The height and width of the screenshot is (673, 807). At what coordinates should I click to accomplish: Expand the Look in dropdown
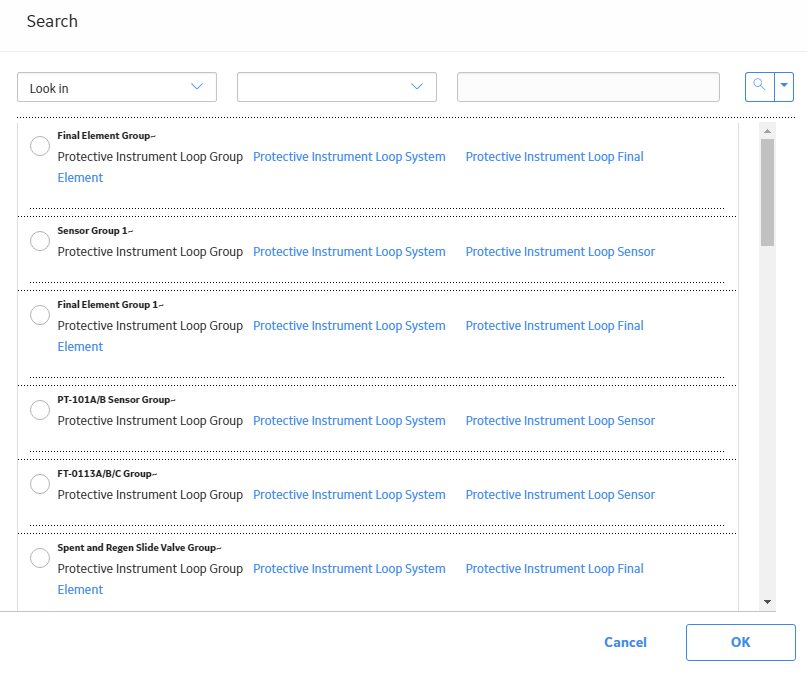pos(117,87)
